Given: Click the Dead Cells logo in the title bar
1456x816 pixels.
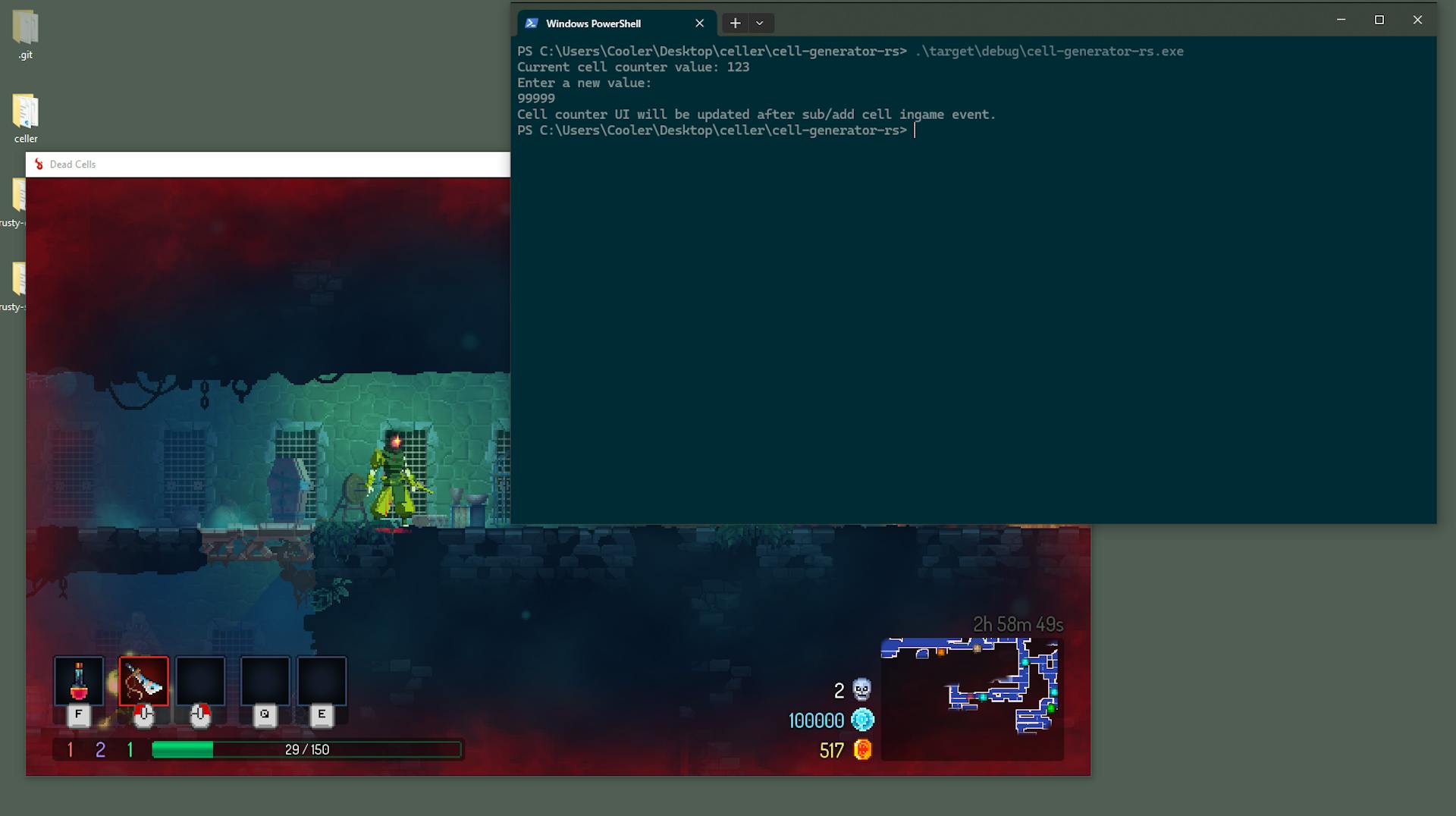Looking at the screenshot, I should click(37, 164).
